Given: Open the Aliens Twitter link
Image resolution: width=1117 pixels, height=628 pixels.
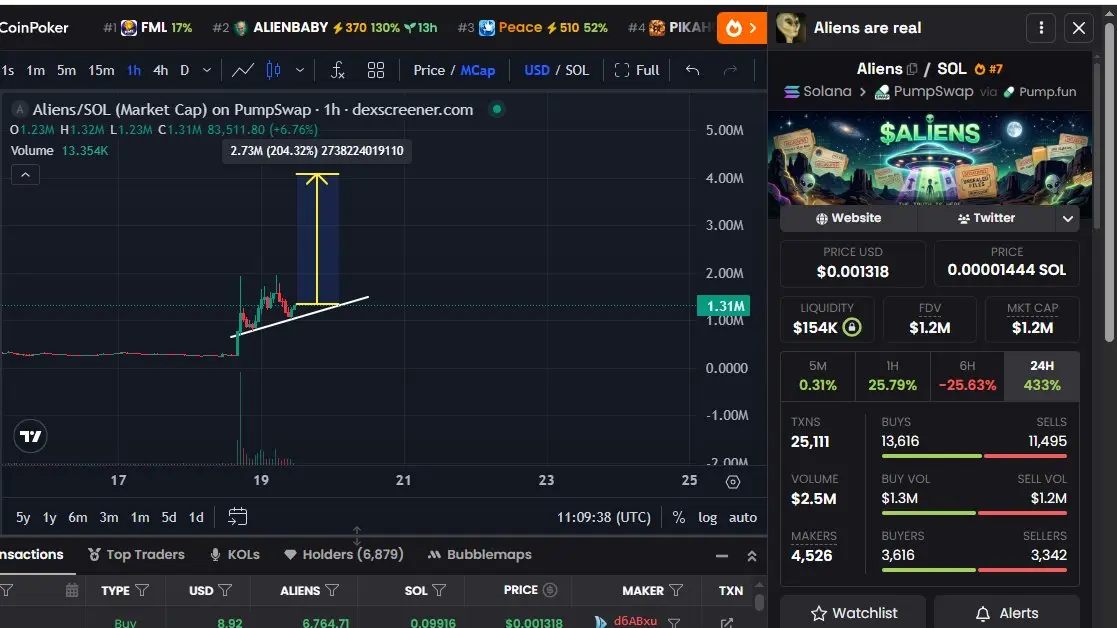Looking at the screenshot, I should 986,218.
